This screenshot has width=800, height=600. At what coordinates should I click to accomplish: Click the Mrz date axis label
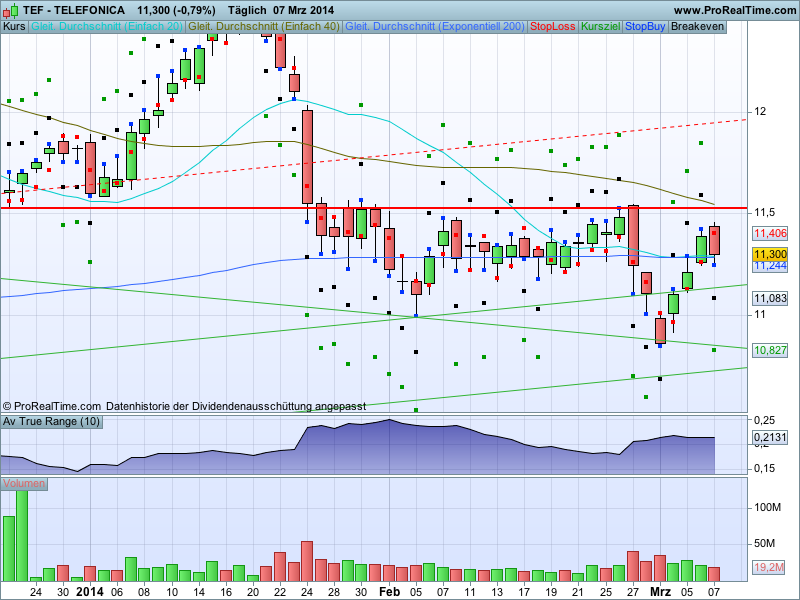pyautogui.click(x=660, y=592)
